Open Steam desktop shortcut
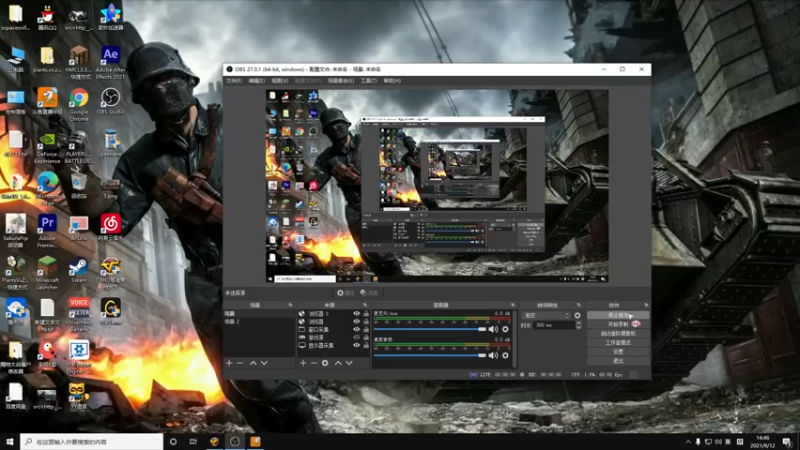This screenshot has height=450, width=800. tap(79, 269)
